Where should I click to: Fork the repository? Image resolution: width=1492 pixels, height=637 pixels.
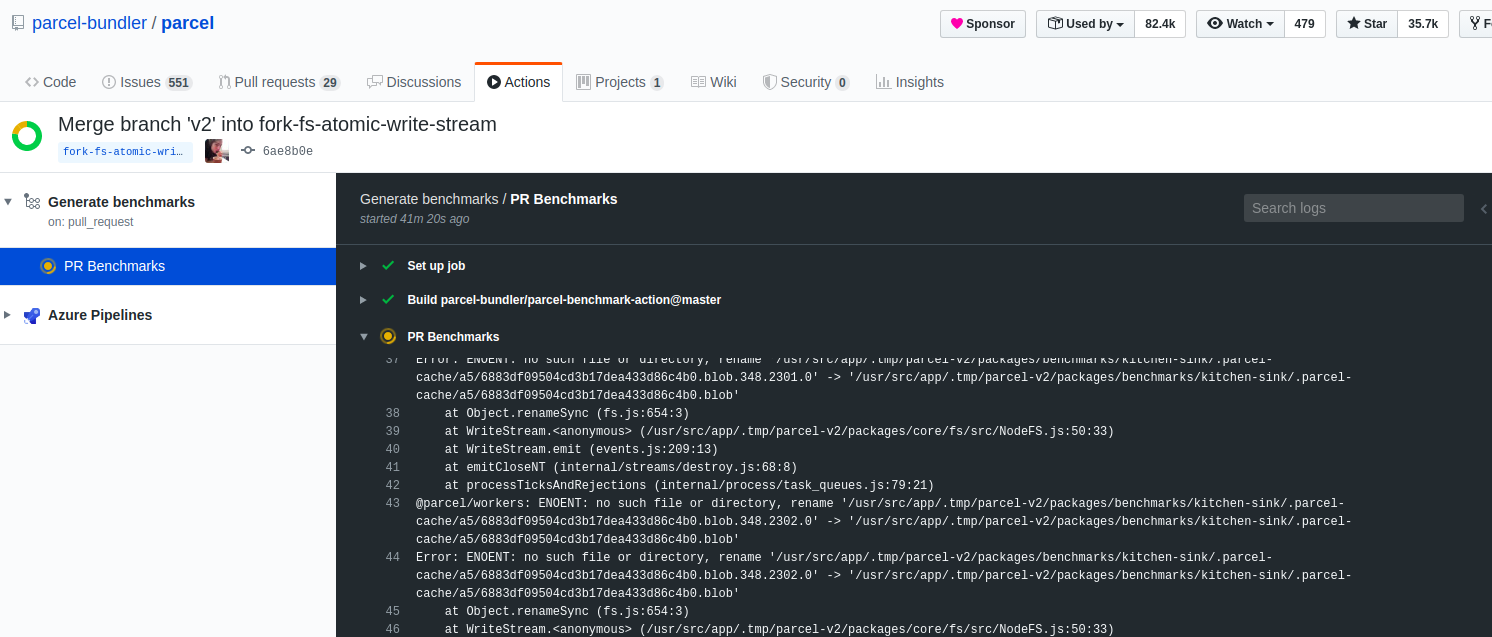(x=1476, y=24)
